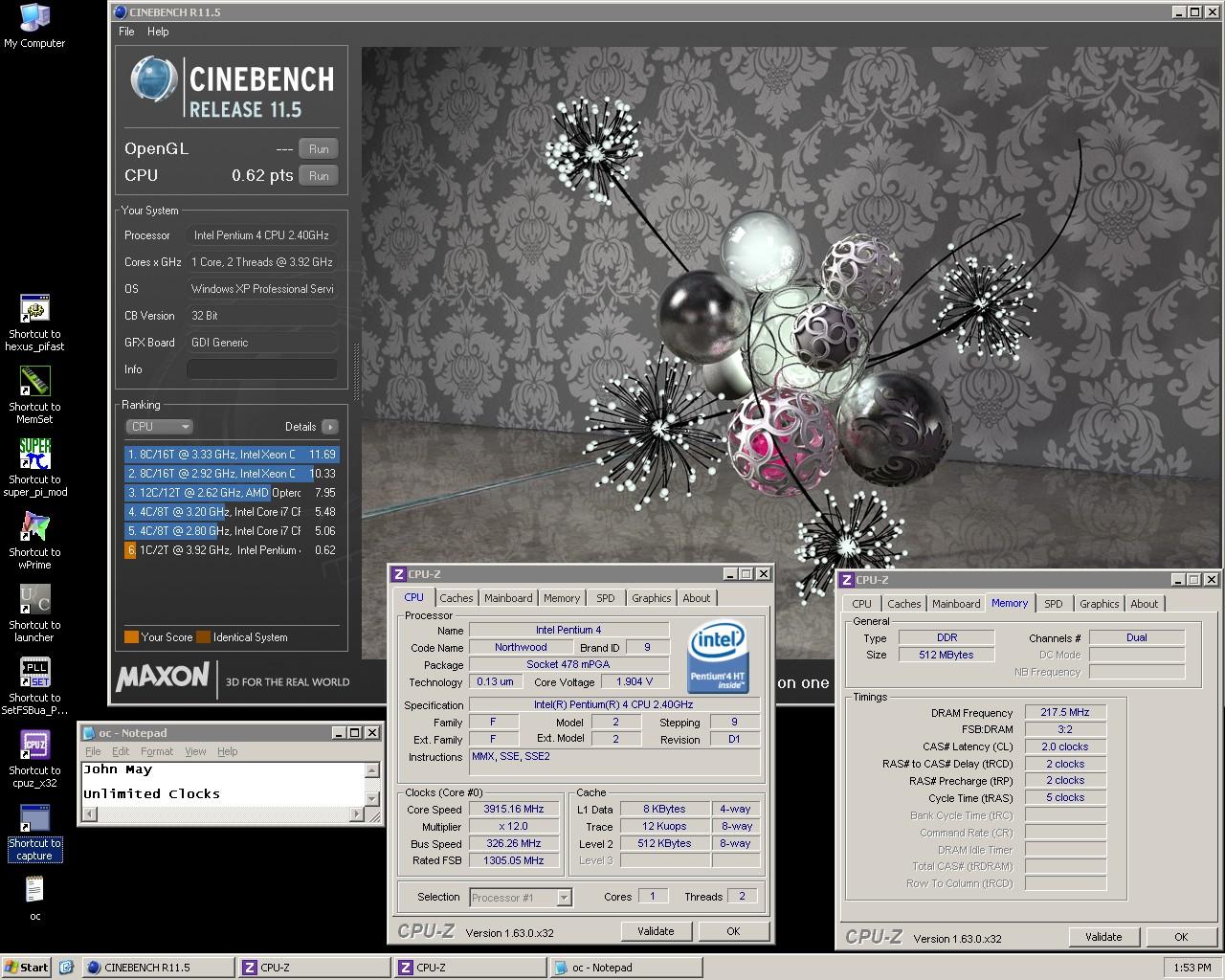Click Validate in right CPU-Z Memory window

1103,937
